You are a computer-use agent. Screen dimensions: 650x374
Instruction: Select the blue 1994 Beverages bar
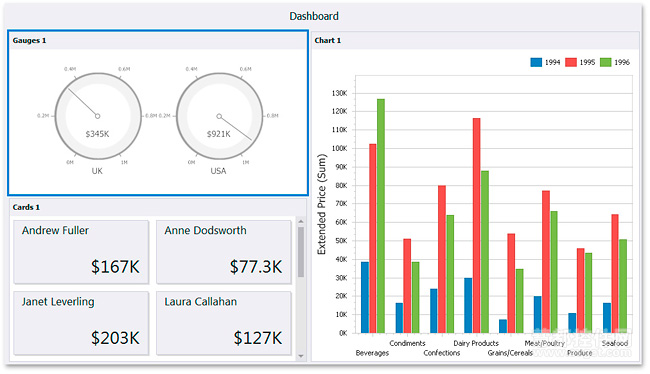pos(365,297)
